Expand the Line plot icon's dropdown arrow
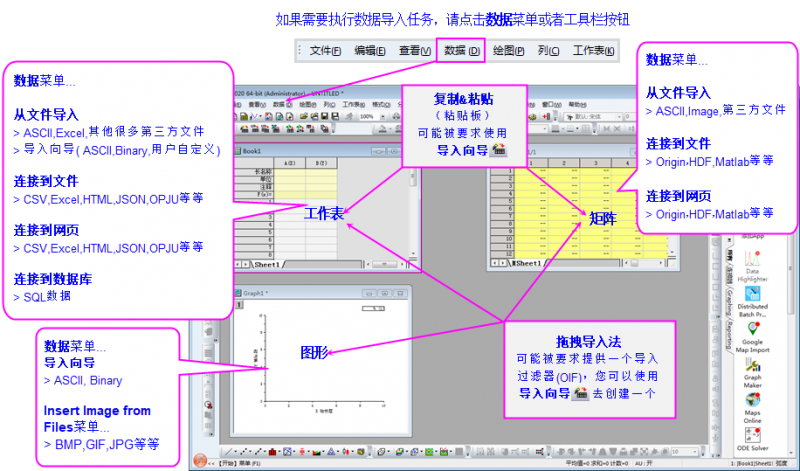The width and height of the screenshot is (800, 471). coord(235,452)
